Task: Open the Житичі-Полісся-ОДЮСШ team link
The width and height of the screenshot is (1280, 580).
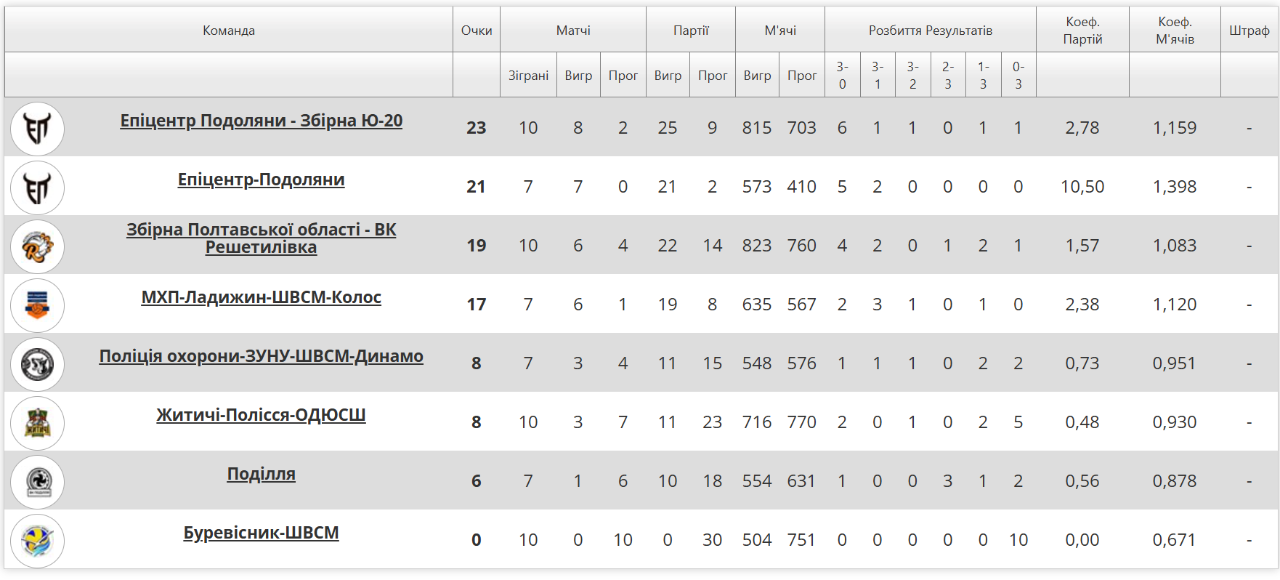Action: 261,415
